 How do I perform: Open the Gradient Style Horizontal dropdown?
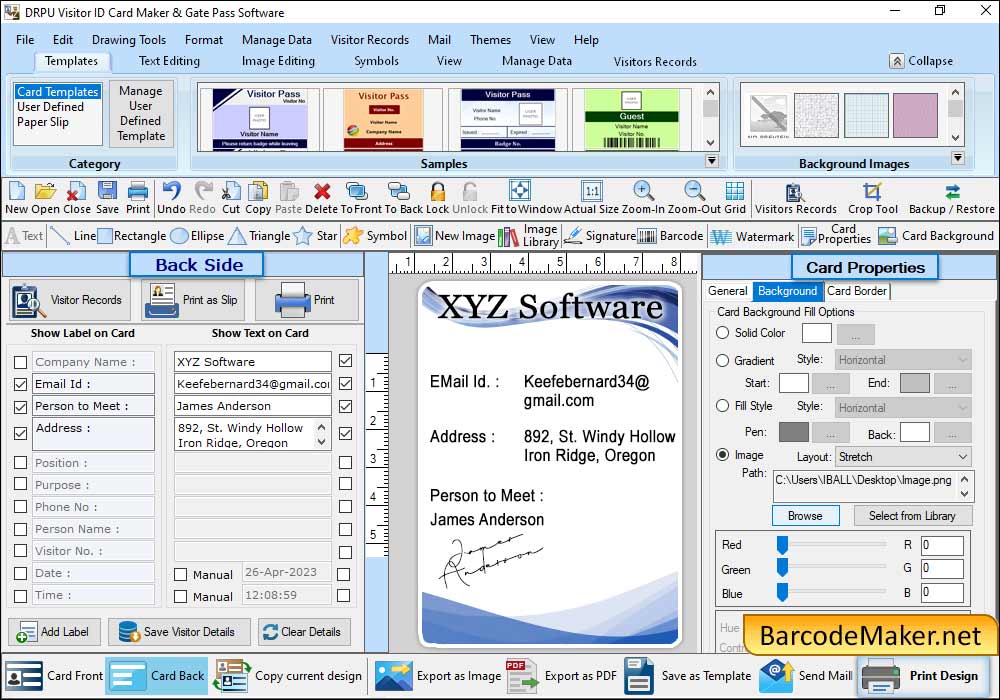click(903, 360)
